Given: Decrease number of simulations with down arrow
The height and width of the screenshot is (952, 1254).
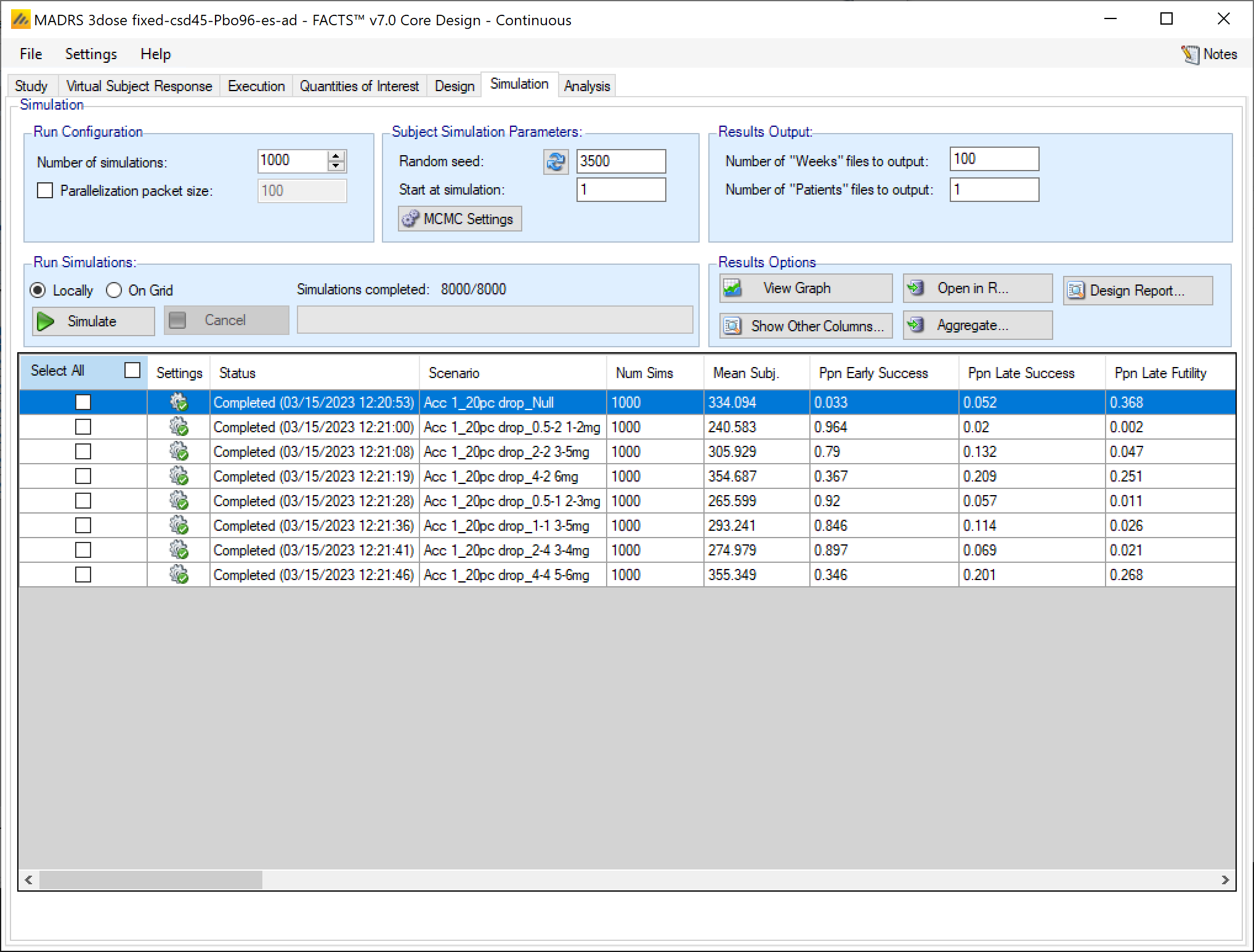Looking at the screenshot, I should tap(336, 166).
